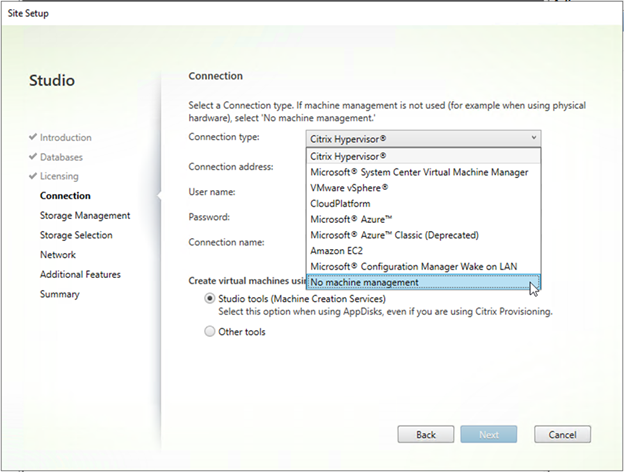Image resolution: width=624 pixels, height=472 pixels.
Task: Go to the Network wizard step
Action: pyautogui.click(x=58, y=255)
